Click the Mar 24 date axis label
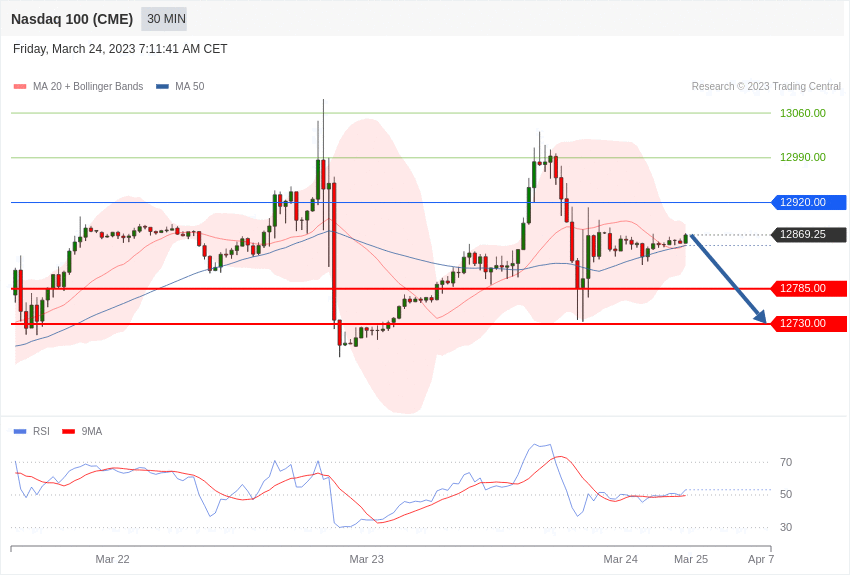The width and height of the screenshot is (850, 576). [621, 559]
